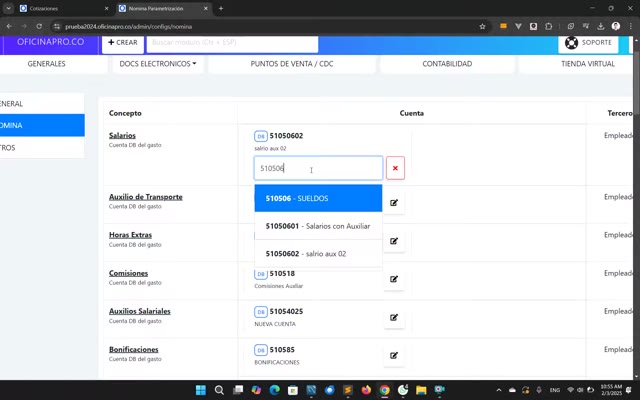
Task: Click the Comisiones concept link
Action: [x=128, y=273]
